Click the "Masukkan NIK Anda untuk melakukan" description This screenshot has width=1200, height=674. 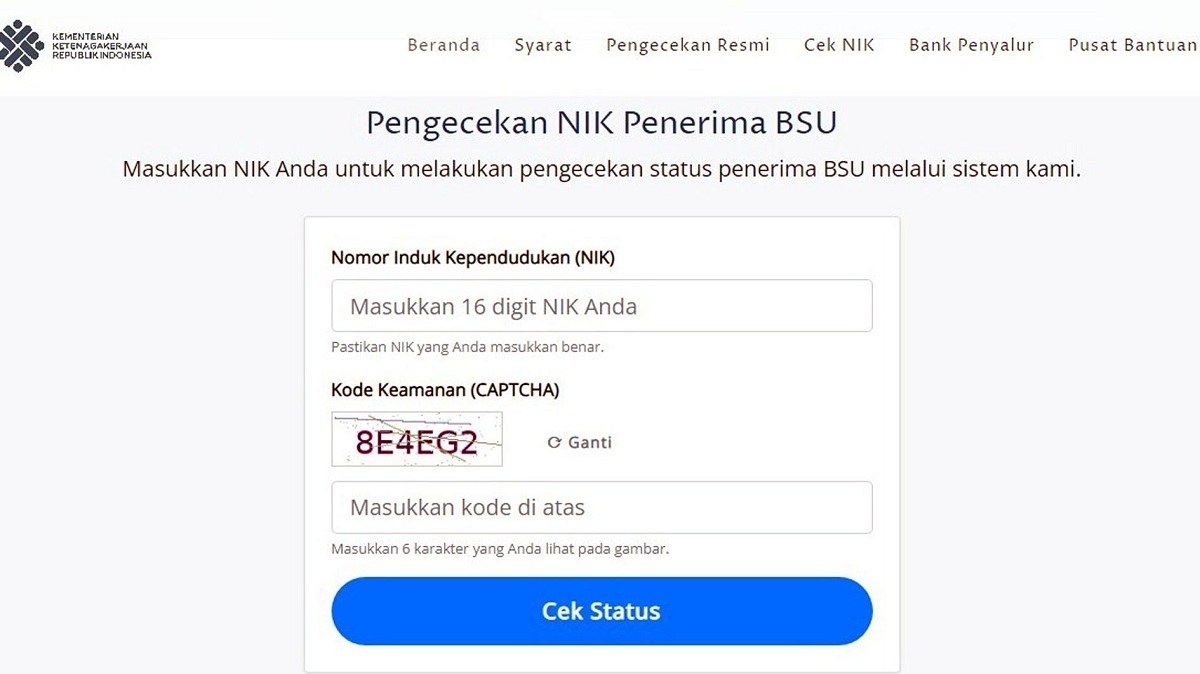(x=601, y=169)
